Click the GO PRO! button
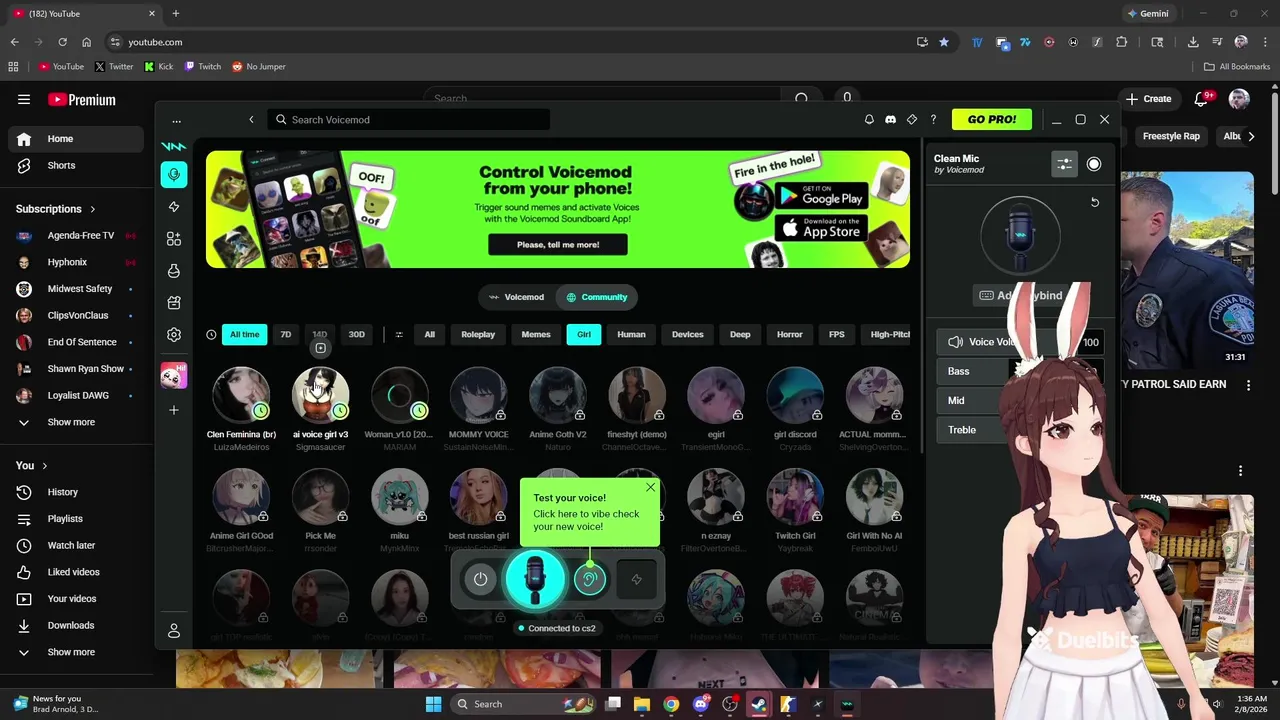1280x720 pixels. 992,120
